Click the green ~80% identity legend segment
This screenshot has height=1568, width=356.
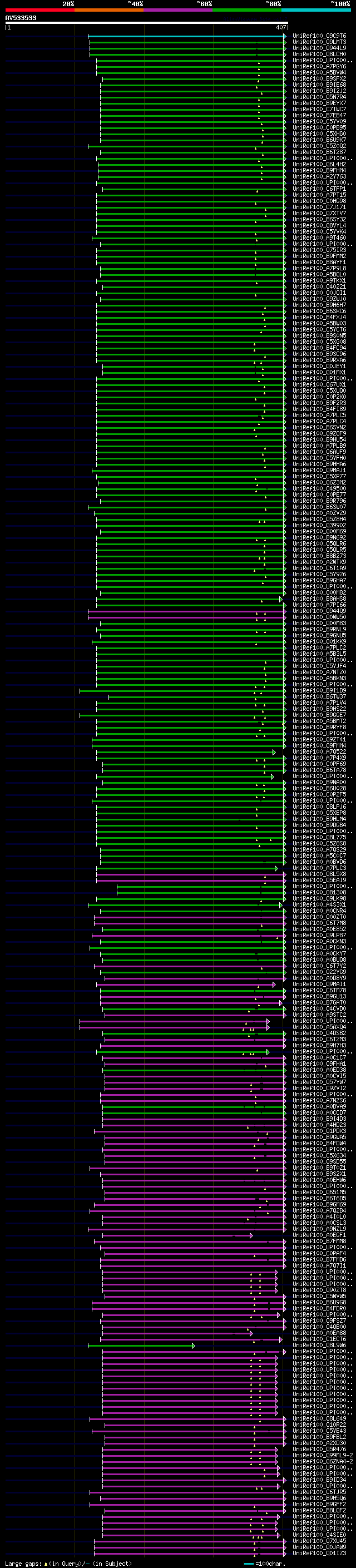[247, 10]
